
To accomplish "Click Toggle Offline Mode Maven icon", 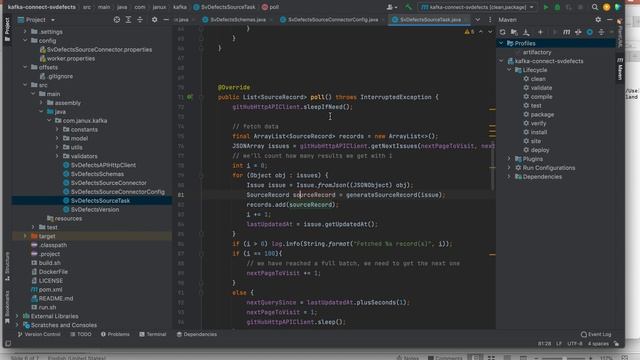I will tap(578, 32).
